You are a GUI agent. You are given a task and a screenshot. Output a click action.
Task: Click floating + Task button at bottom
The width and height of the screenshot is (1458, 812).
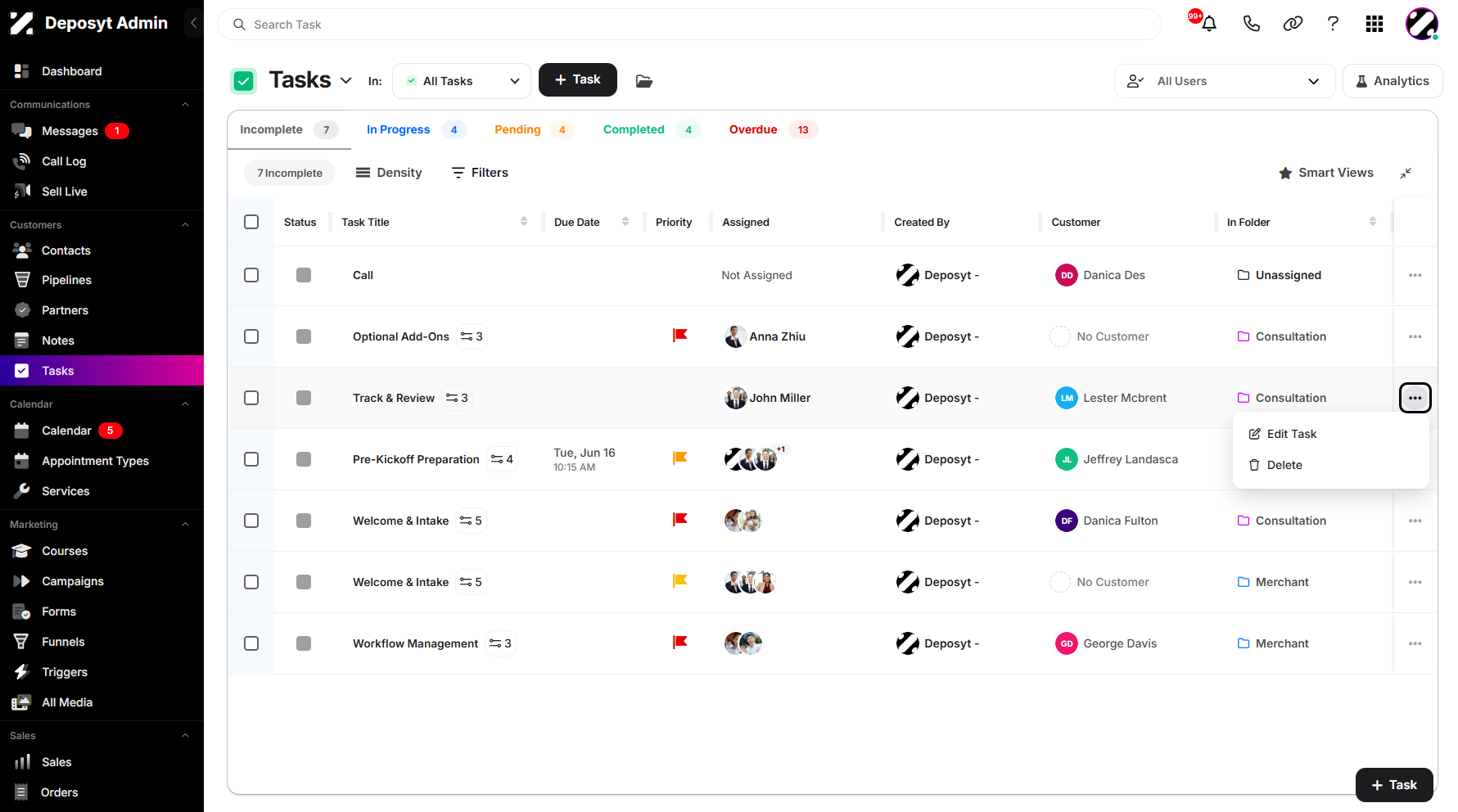coord(1394,785)
